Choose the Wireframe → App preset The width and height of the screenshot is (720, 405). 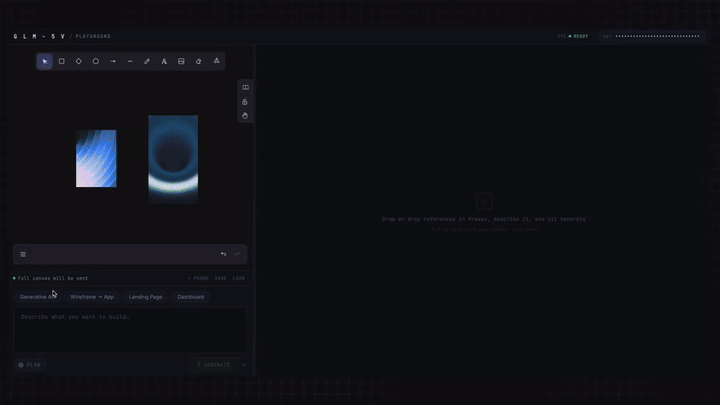click(92, 297)
